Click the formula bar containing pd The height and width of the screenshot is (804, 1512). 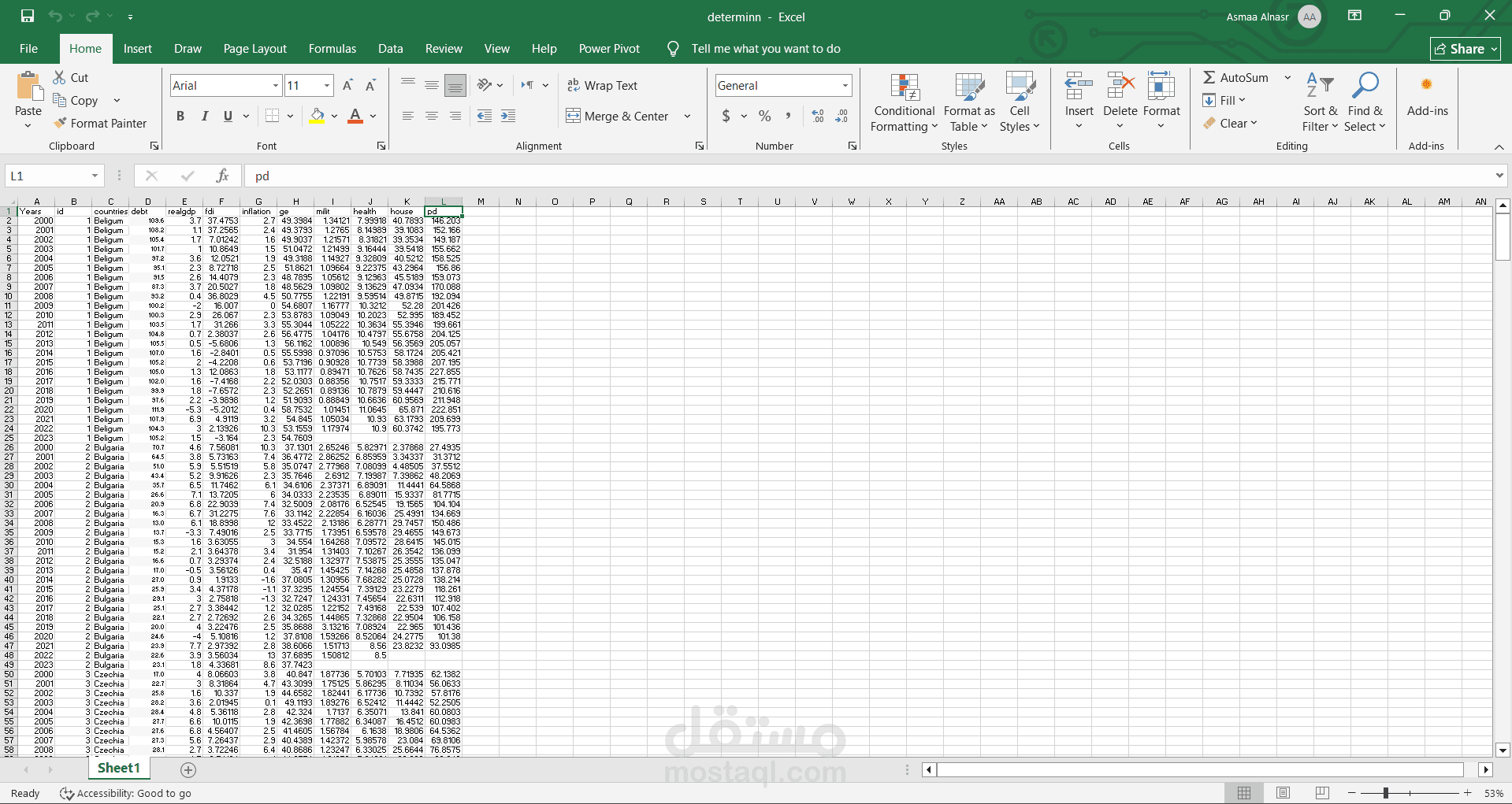867,176
